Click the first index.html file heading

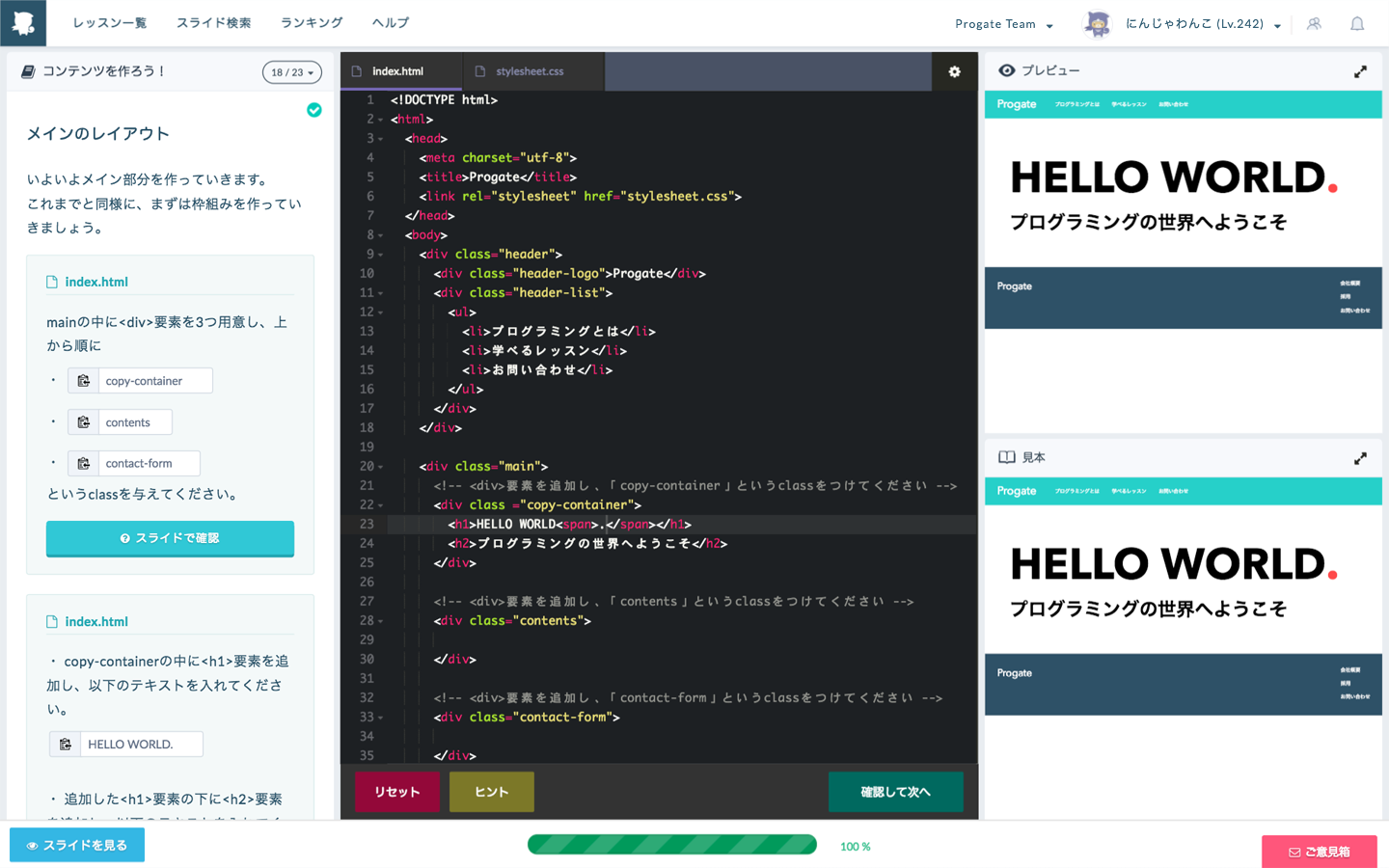tap(96, 282)
